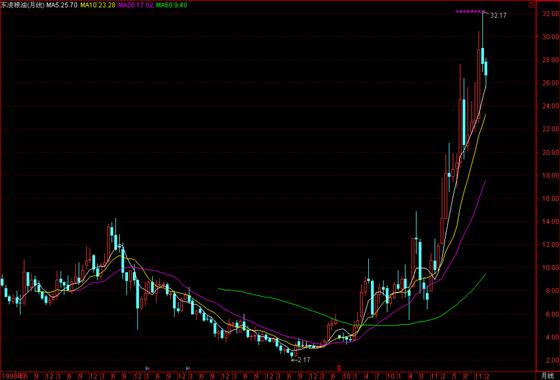560x380 pixels.
Task: Click the 10.00 label on the price axis
Action: click(x=550, y=268)
